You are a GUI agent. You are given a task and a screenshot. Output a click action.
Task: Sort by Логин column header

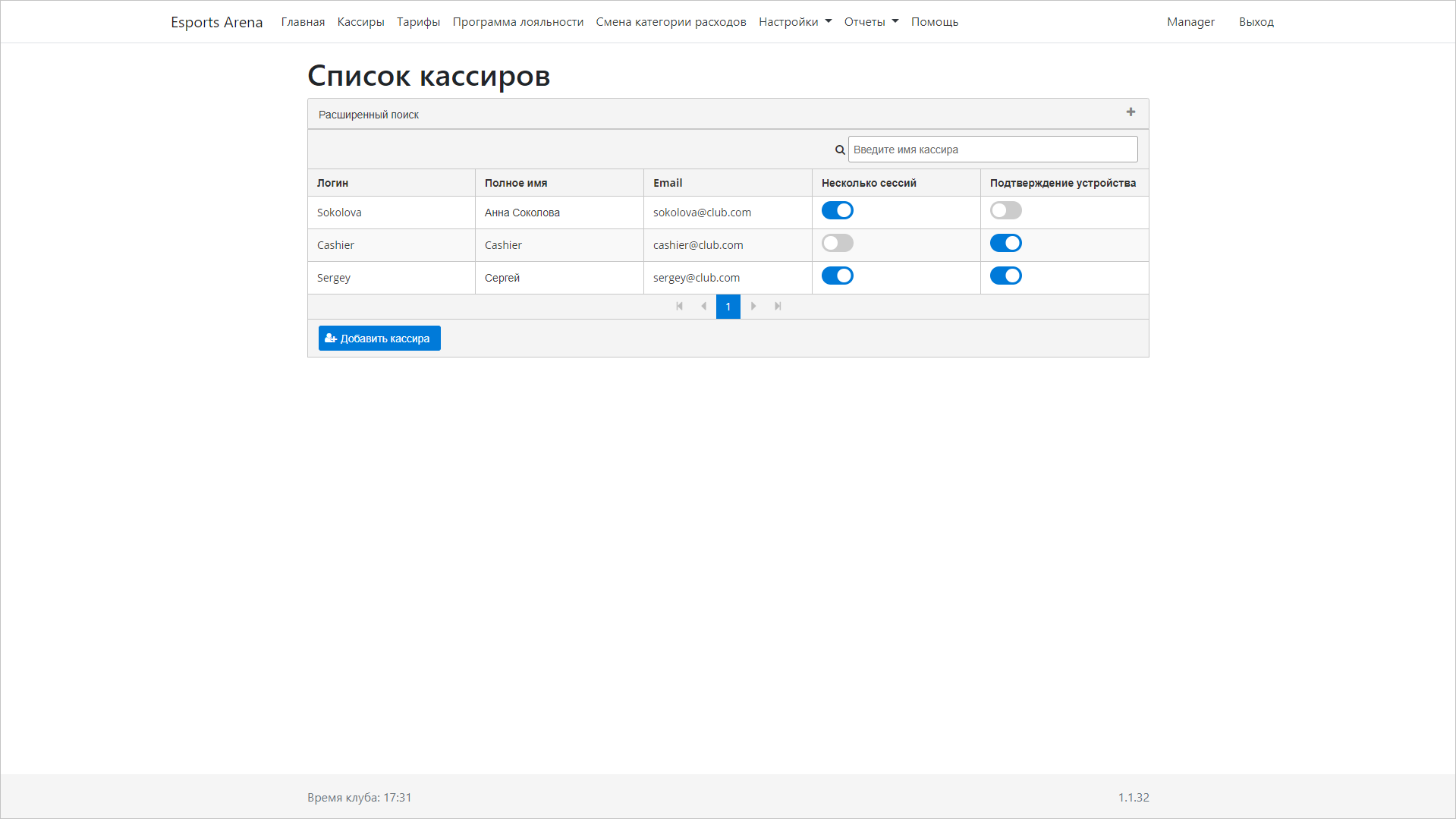pos(392,183)
